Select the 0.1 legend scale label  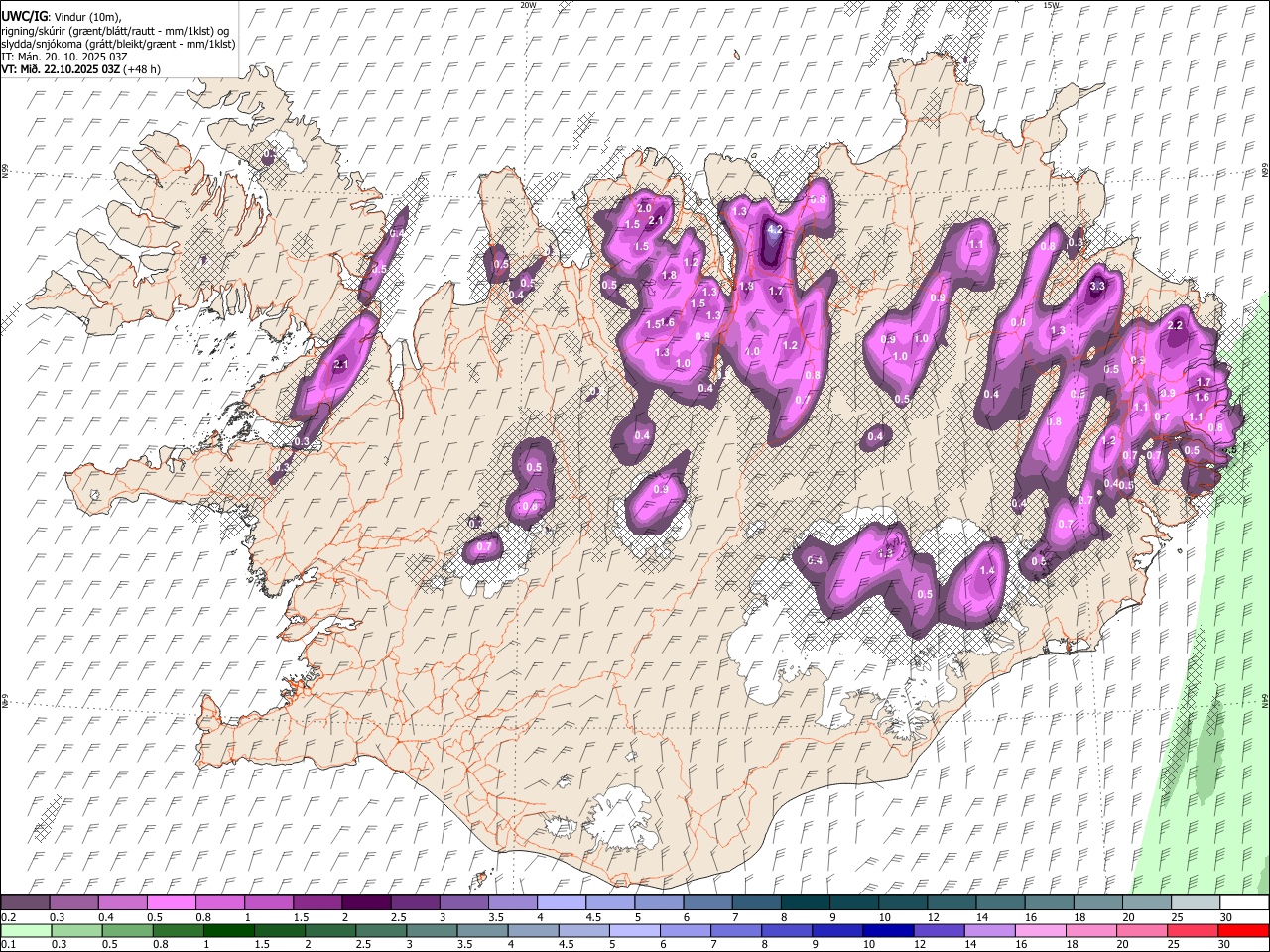pos(8,945)
